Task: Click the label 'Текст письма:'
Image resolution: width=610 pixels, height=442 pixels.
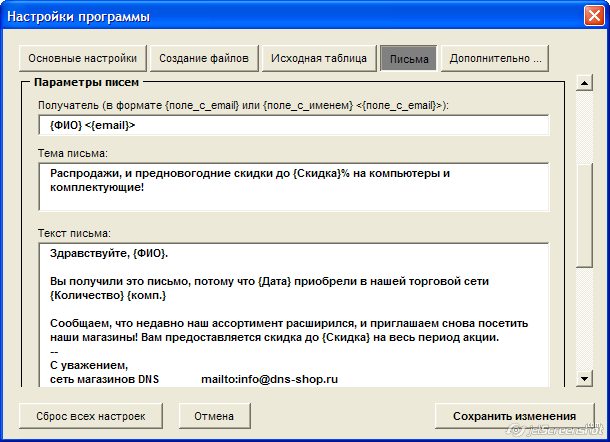Action: coord(74,233)
